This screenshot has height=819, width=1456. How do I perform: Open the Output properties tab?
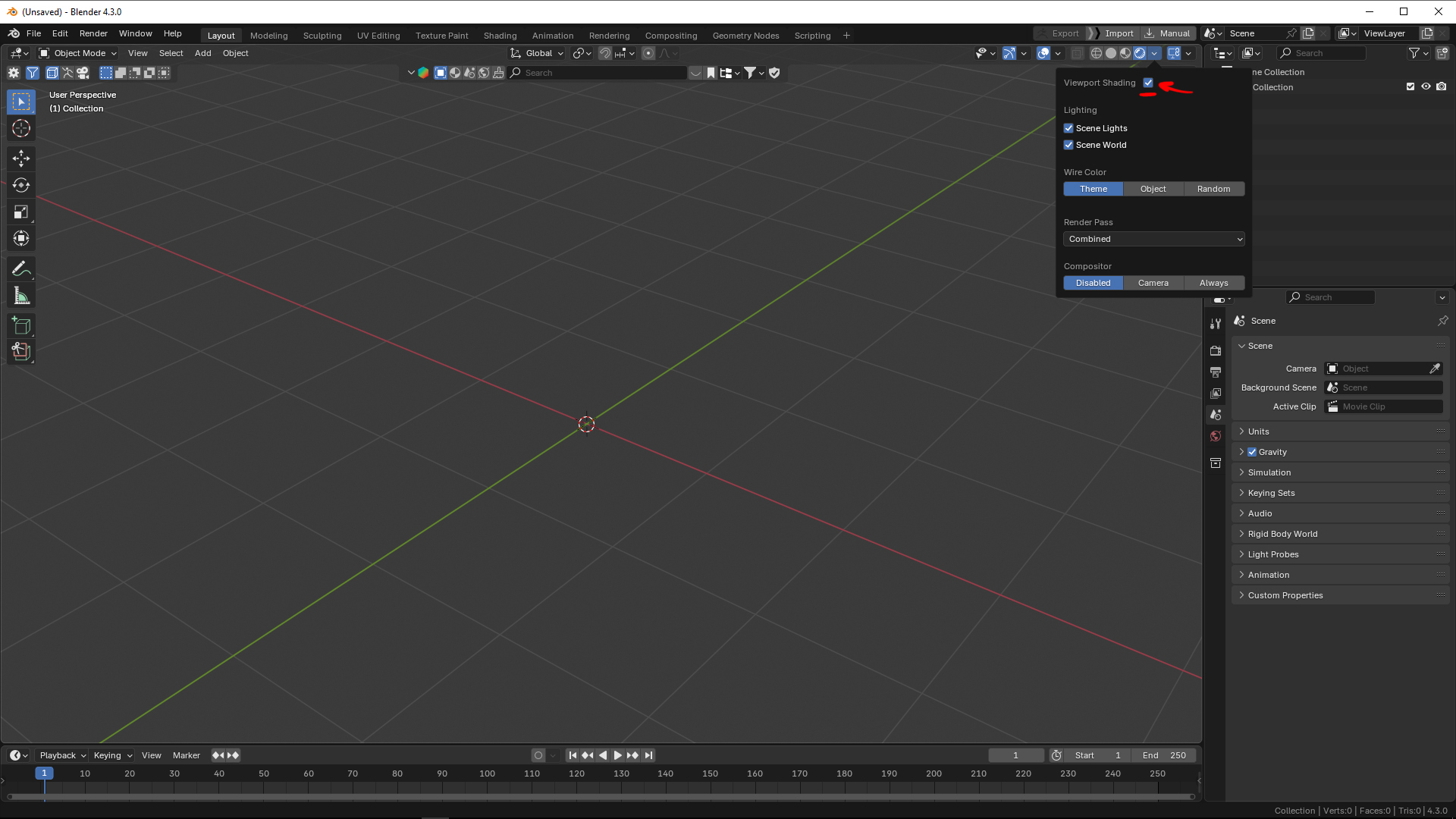pos(1216,372)
